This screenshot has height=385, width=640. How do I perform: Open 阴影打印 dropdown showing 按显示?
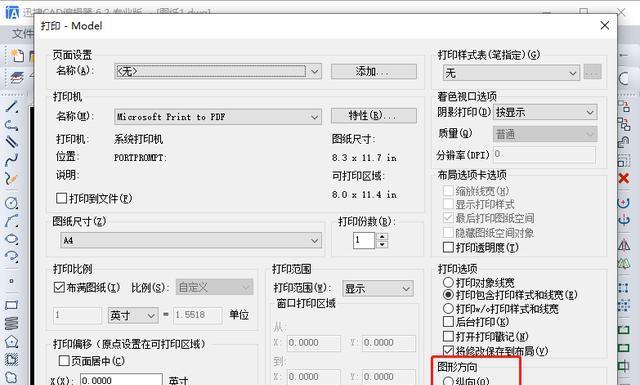545,112
